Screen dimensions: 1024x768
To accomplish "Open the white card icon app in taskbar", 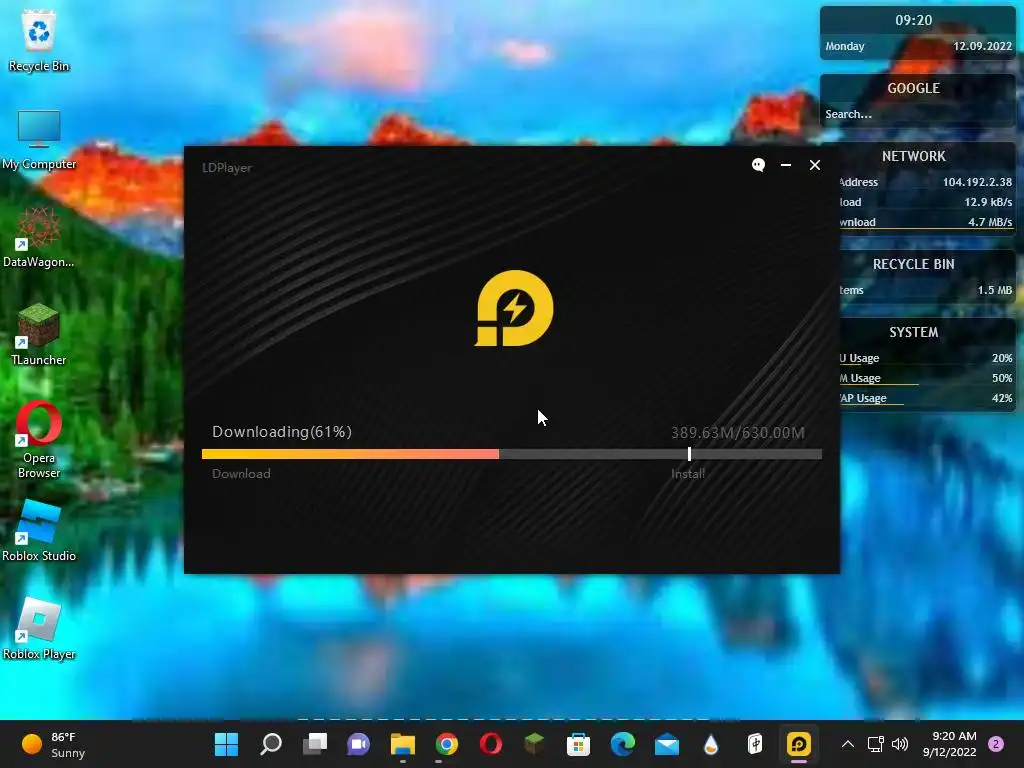I will click(x=755, y=744).
